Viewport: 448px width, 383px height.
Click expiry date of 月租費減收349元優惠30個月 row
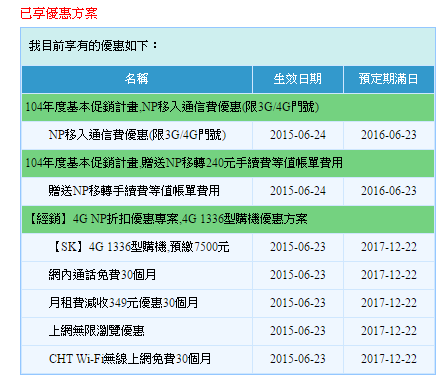[x=389, y=303]
